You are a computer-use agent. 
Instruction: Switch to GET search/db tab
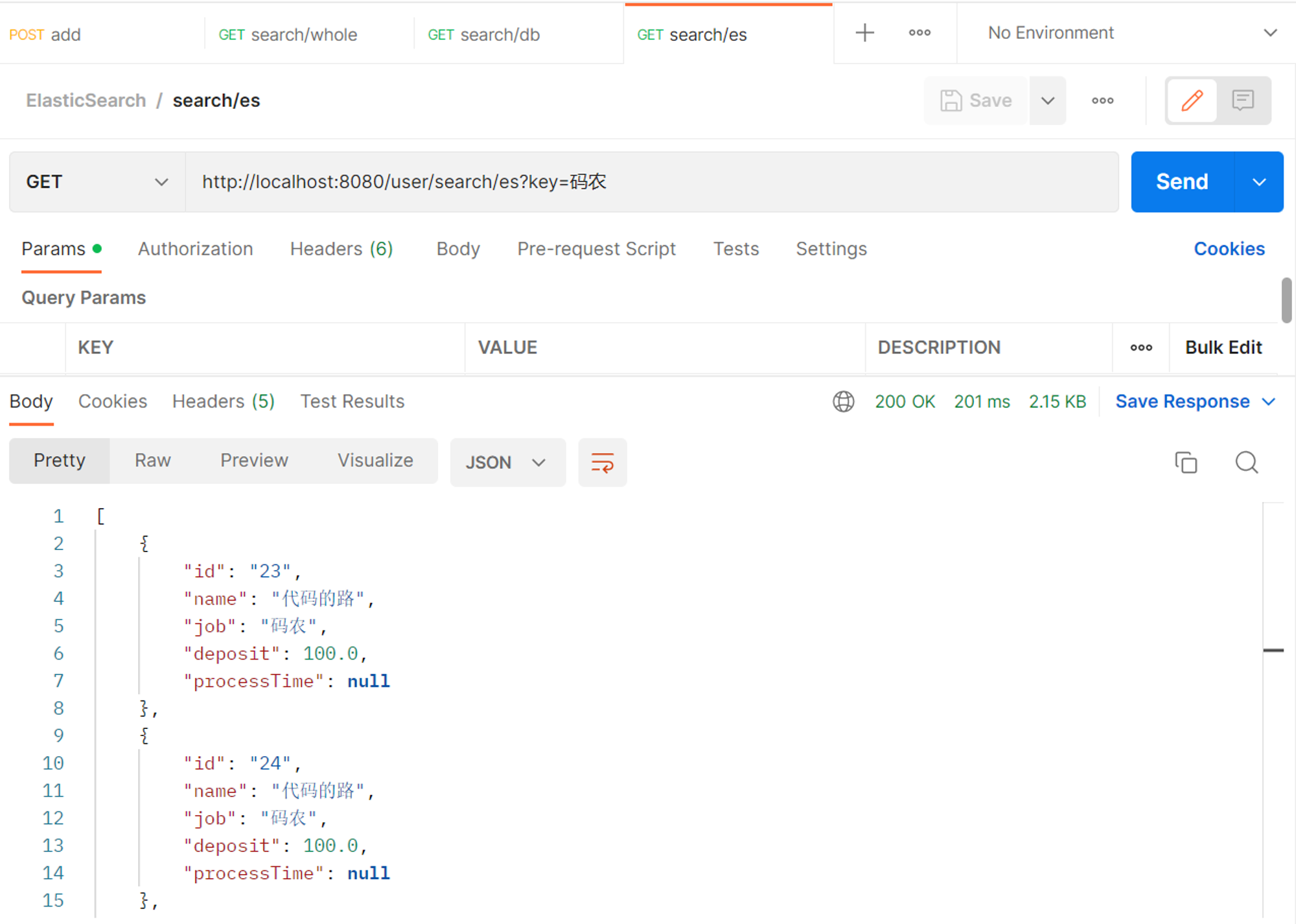click(x=518, y=34)
